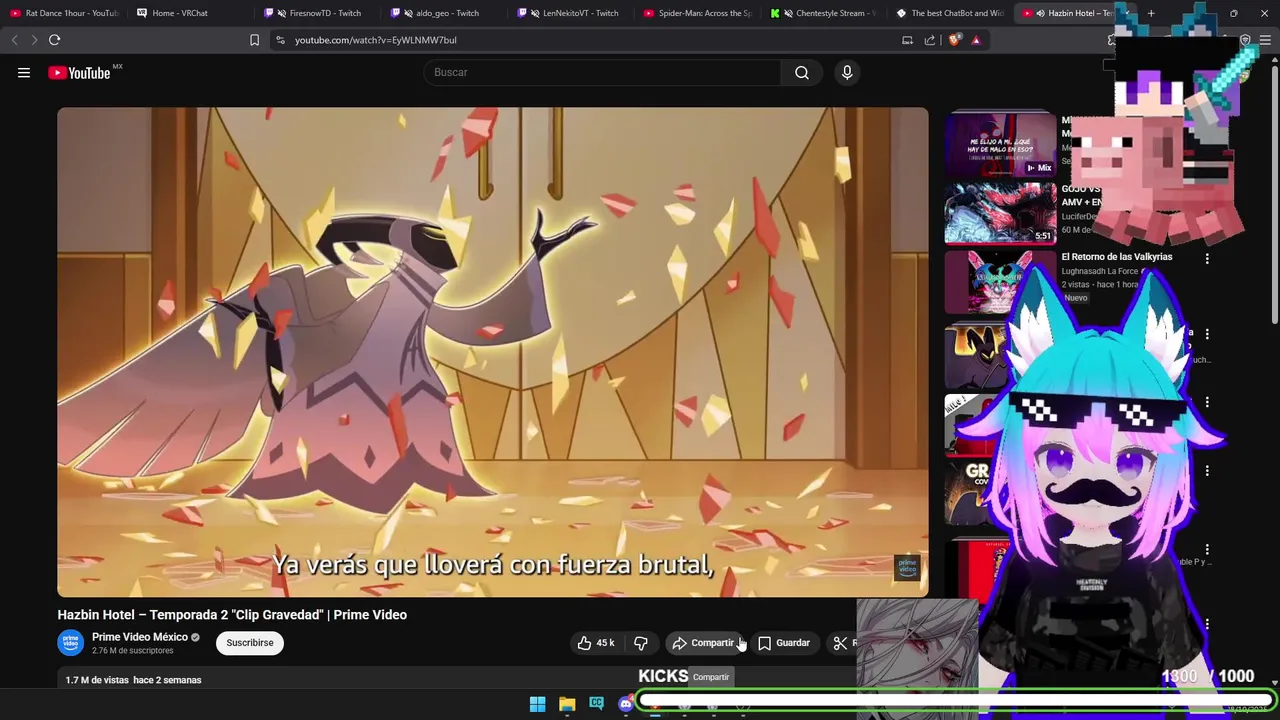
Task: Open Discord from taskbar
Action: [626, 704]
